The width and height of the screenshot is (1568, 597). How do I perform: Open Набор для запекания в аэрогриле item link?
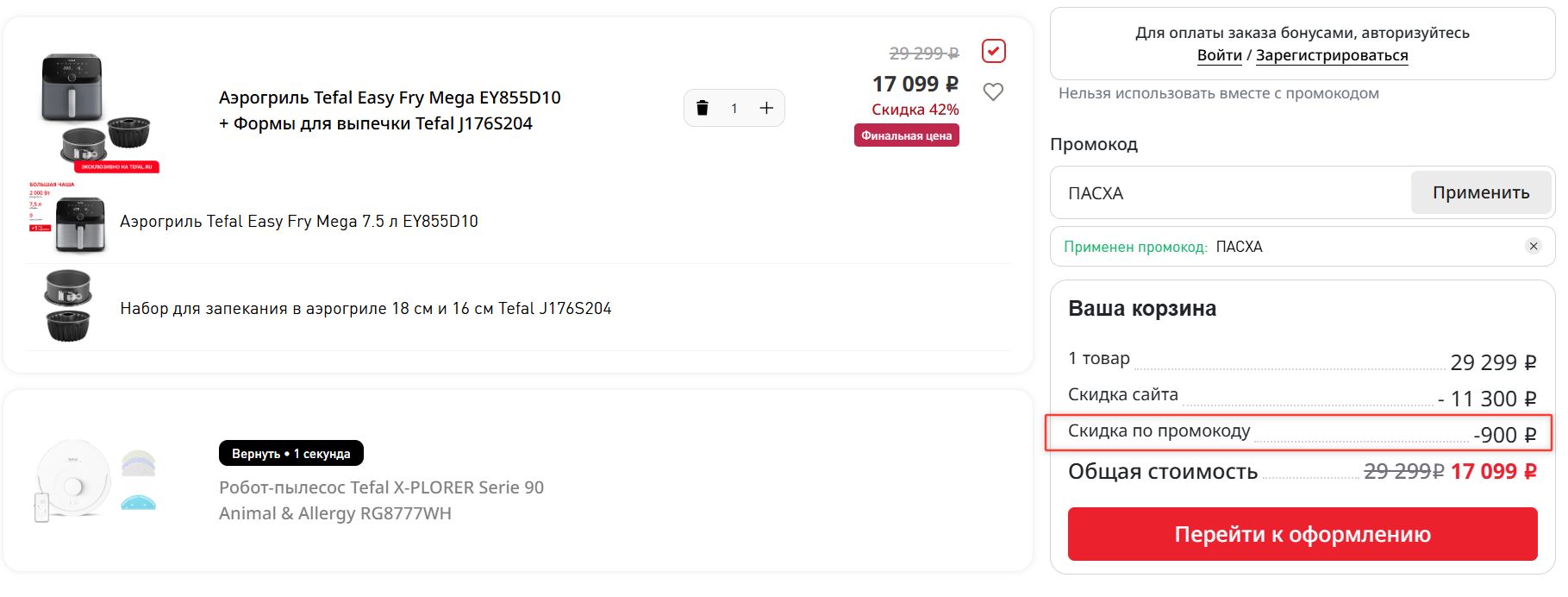click(365, 308)
